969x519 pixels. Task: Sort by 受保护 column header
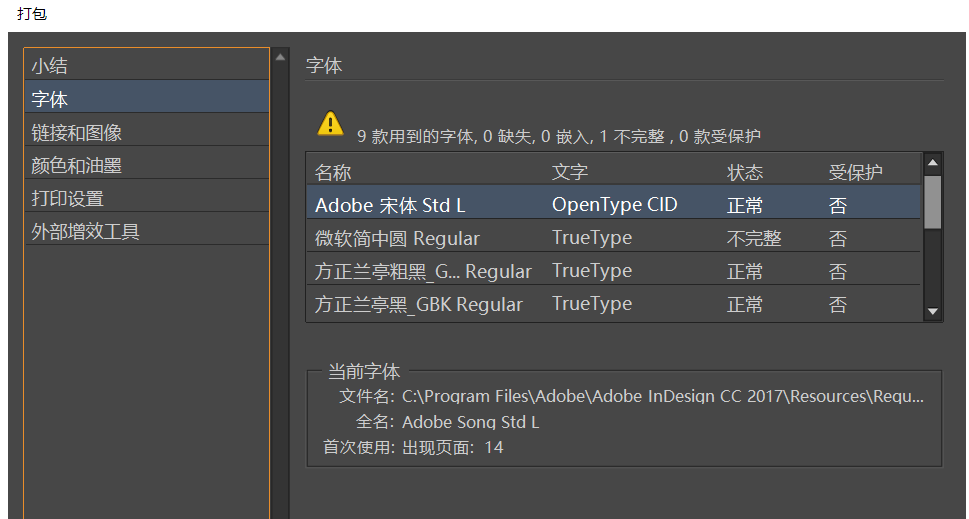tap(856, 172)
